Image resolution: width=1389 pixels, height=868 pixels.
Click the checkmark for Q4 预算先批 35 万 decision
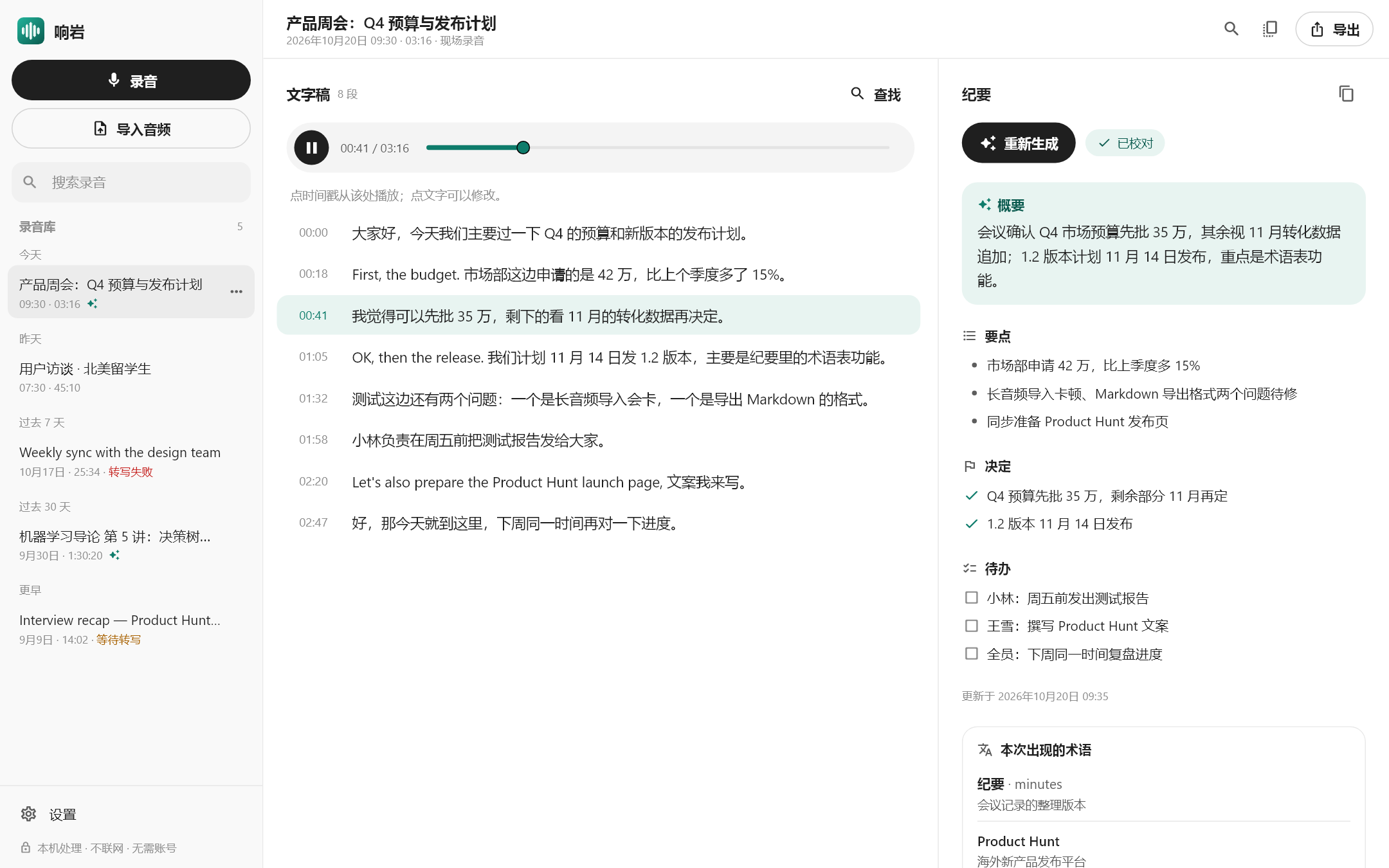pyautogui.click(x=972, y=496)
